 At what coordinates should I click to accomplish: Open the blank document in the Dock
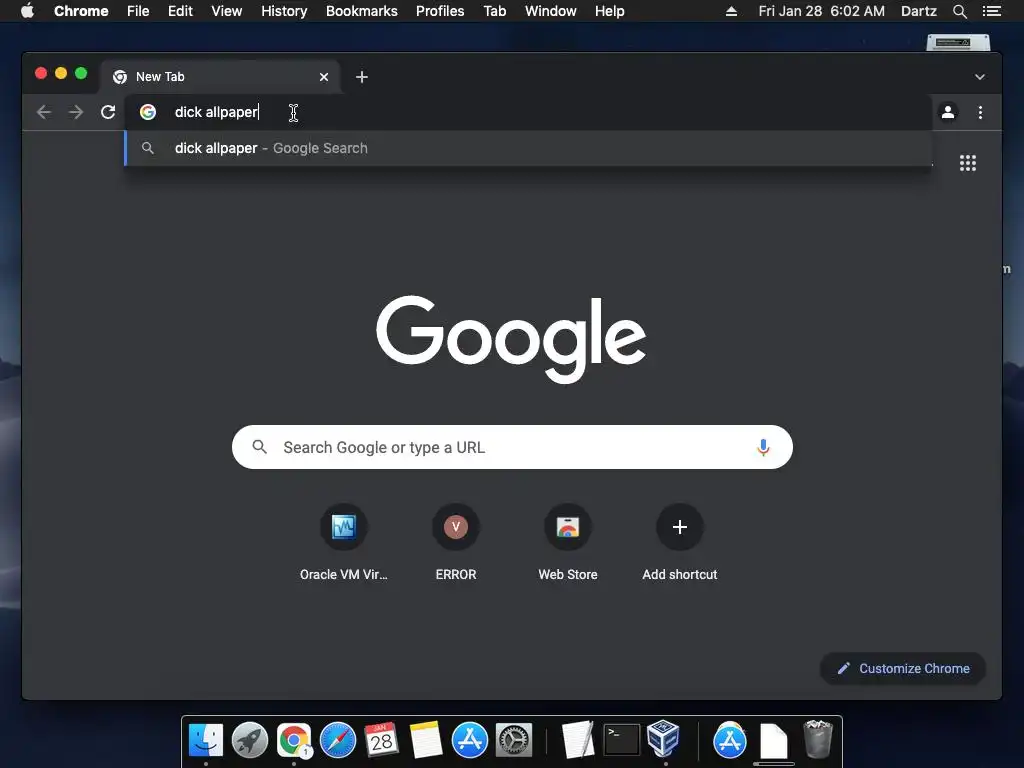tap(774, 740)
